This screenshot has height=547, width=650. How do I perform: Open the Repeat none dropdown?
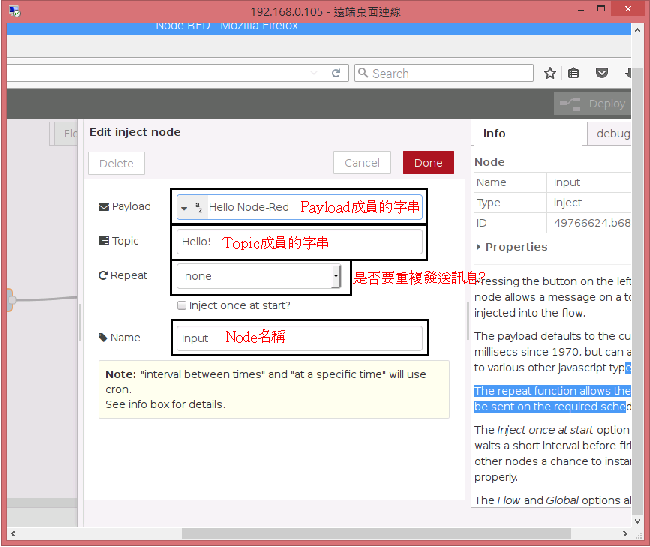click(259, 276)
